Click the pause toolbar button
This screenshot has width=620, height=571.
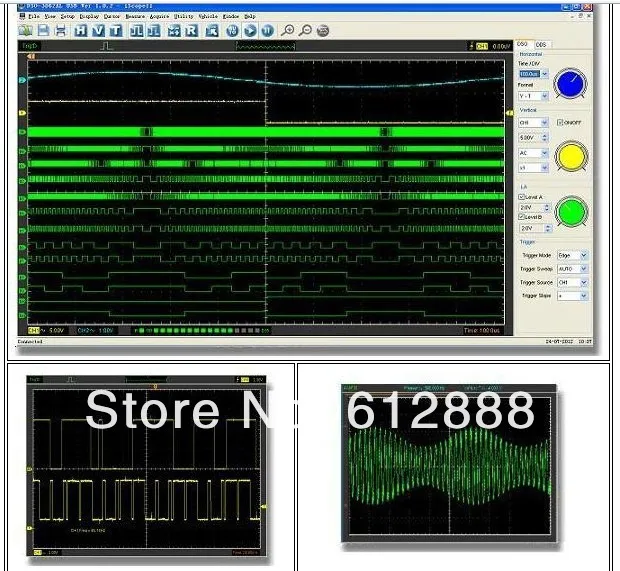tap(267, 30)
